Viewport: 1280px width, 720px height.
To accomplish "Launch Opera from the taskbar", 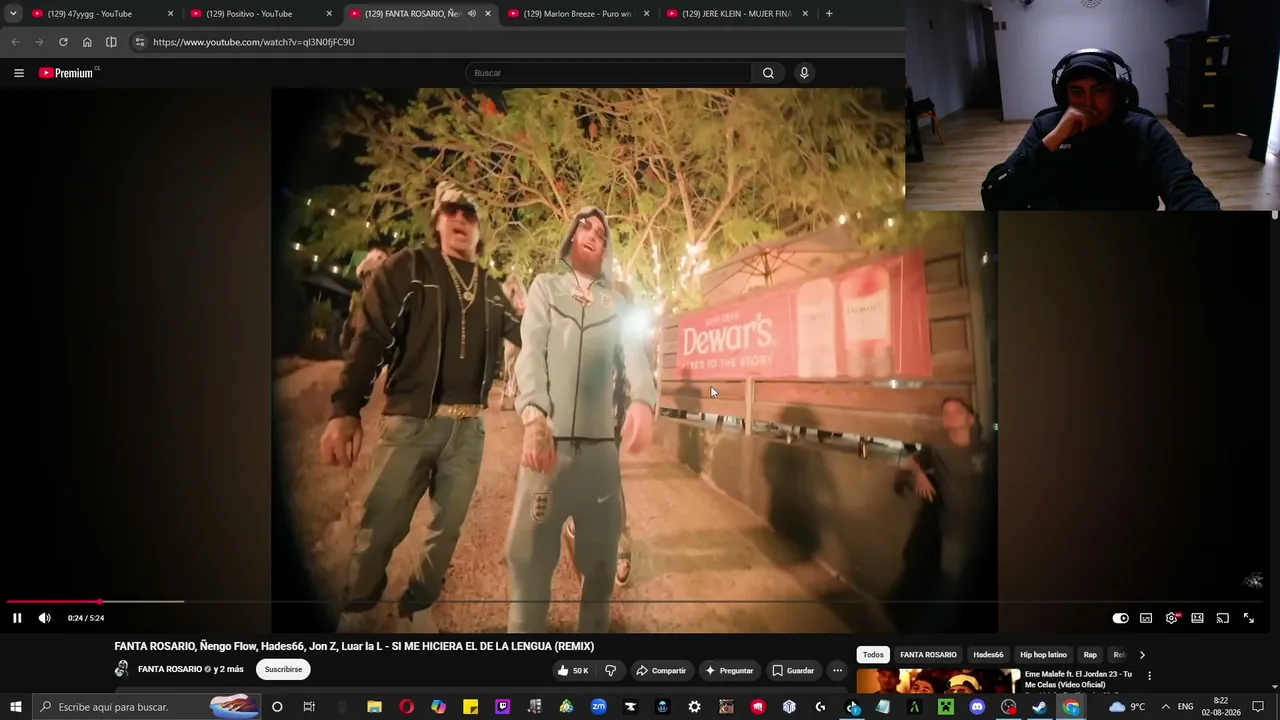I will [x=406, y=707].
